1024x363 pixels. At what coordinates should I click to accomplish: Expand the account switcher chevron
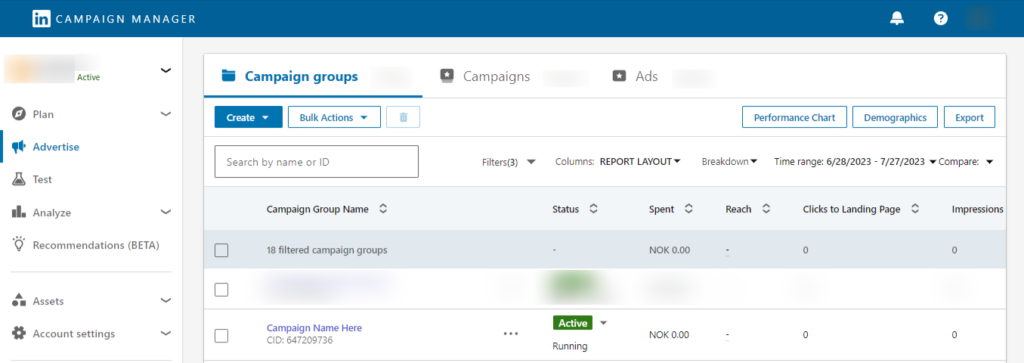click(x=166, y=70)
